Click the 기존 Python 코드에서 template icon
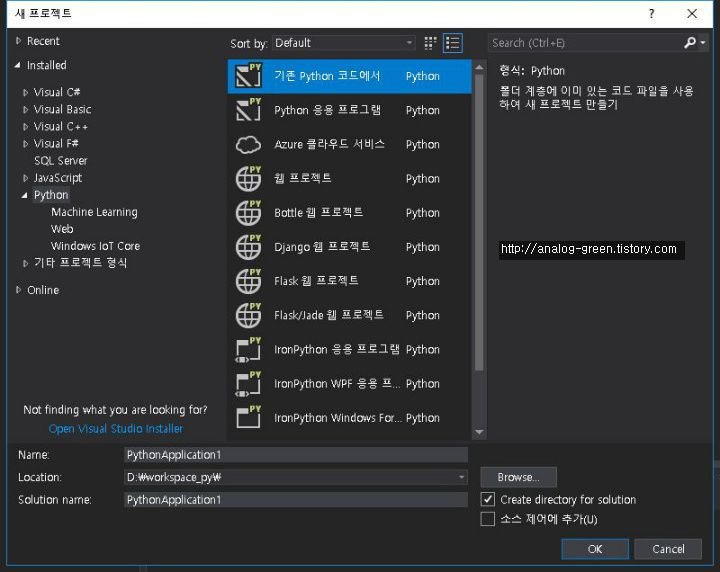This screenshot has height=572, width=720. tap(248, 76)
